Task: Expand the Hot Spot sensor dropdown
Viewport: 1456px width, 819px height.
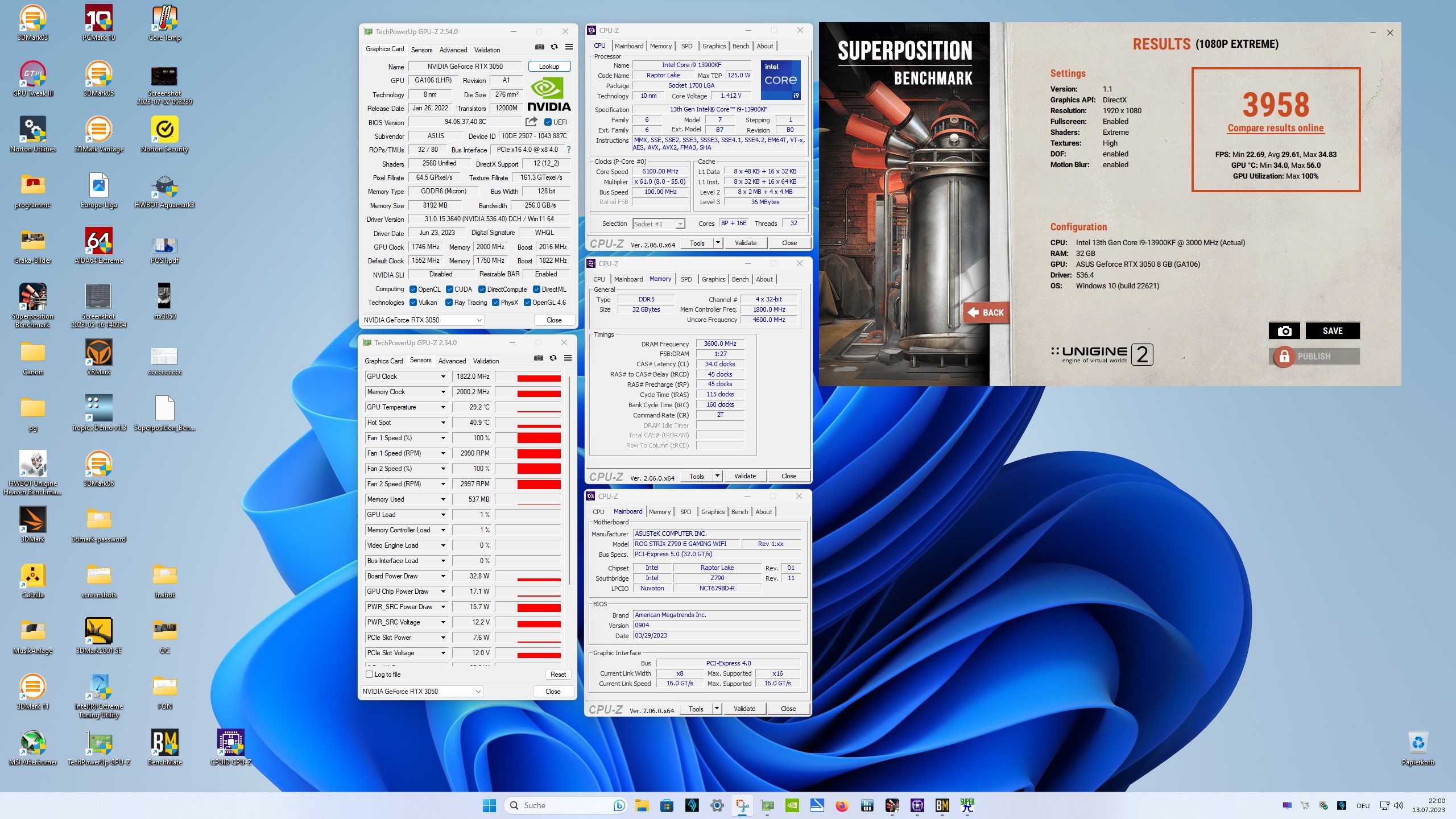Action: tap(443, 423)
